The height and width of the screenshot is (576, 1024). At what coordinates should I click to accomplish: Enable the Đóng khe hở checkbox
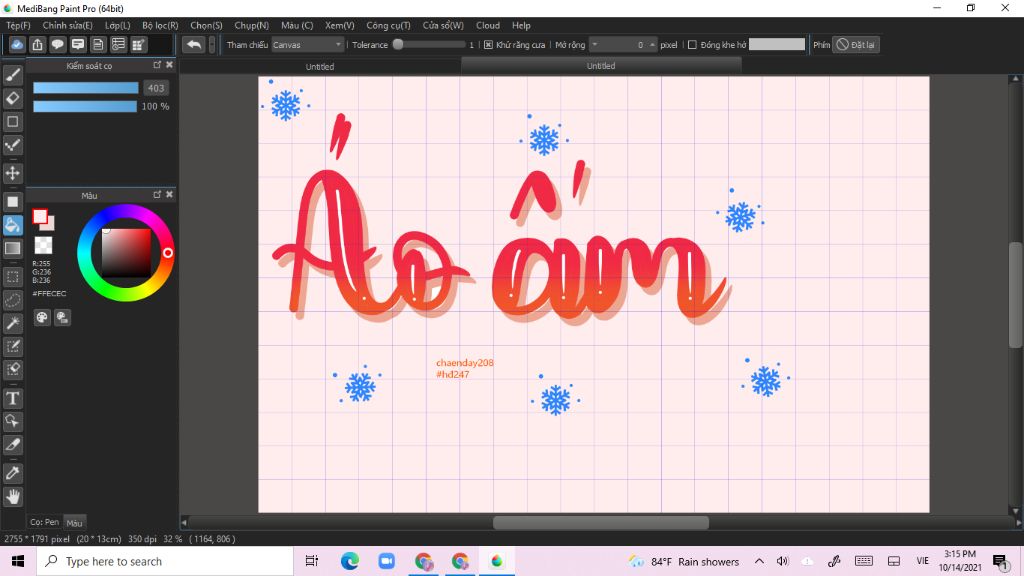coord(692,44)
